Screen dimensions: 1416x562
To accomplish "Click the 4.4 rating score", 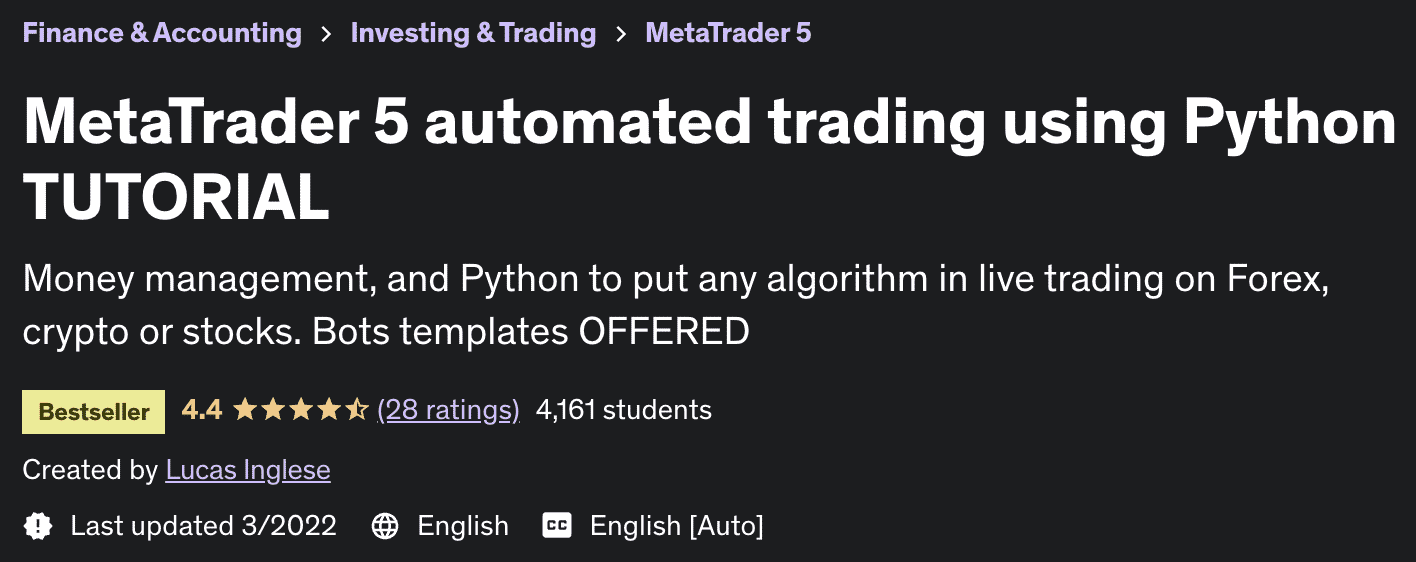I will 201,409.
